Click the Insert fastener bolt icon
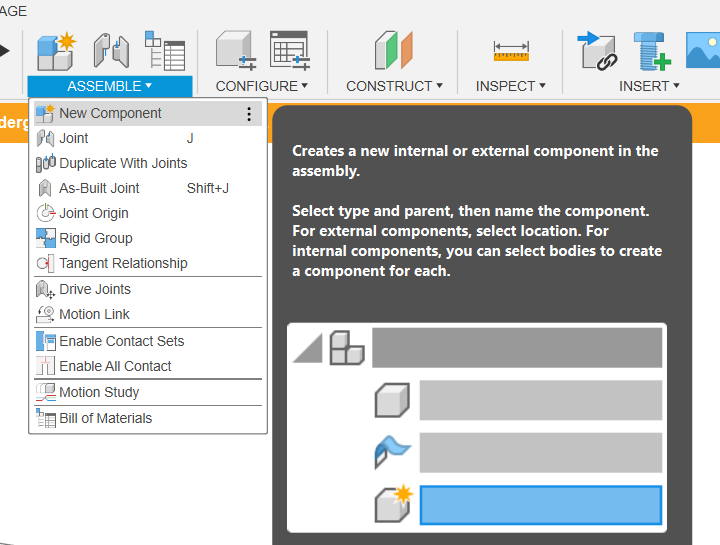The height and width of the screenshot is (545, 720). [652, 51]
